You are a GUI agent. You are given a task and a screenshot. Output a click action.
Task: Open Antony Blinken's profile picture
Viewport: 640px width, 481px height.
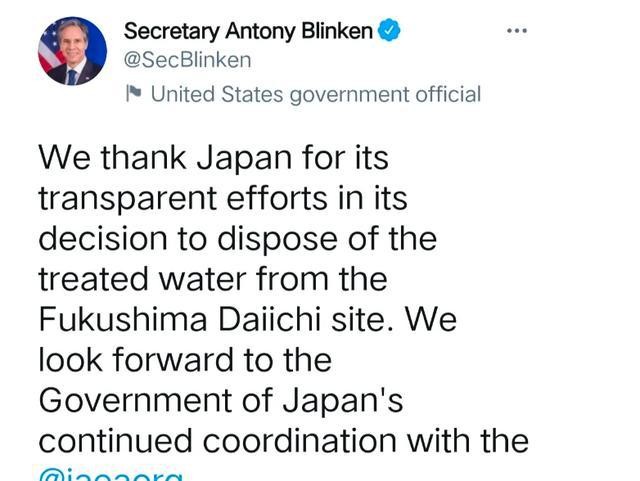(x=72, y=51)
